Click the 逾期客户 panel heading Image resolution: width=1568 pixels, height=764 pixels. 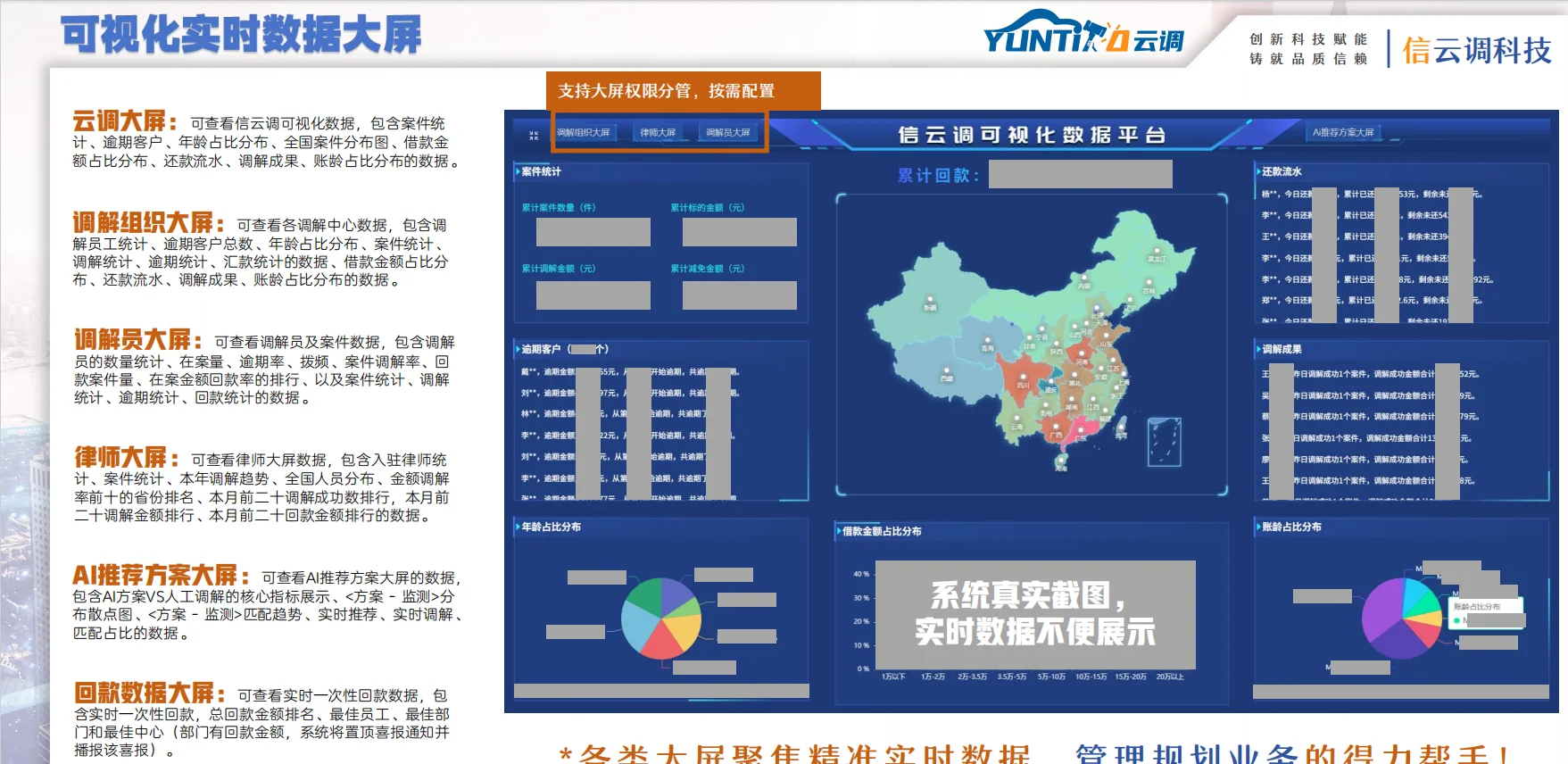click(x=565, y=349)
